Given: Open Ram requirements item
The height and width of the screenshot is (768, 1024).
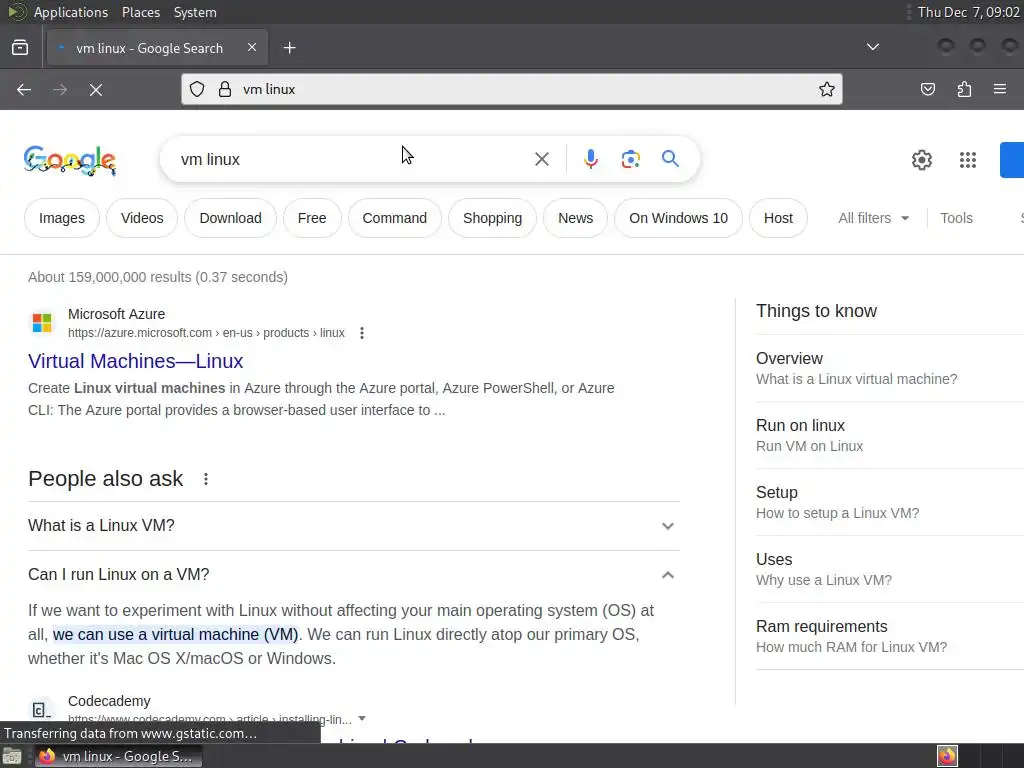Looking at the screenshot, I should click(889, 637).
